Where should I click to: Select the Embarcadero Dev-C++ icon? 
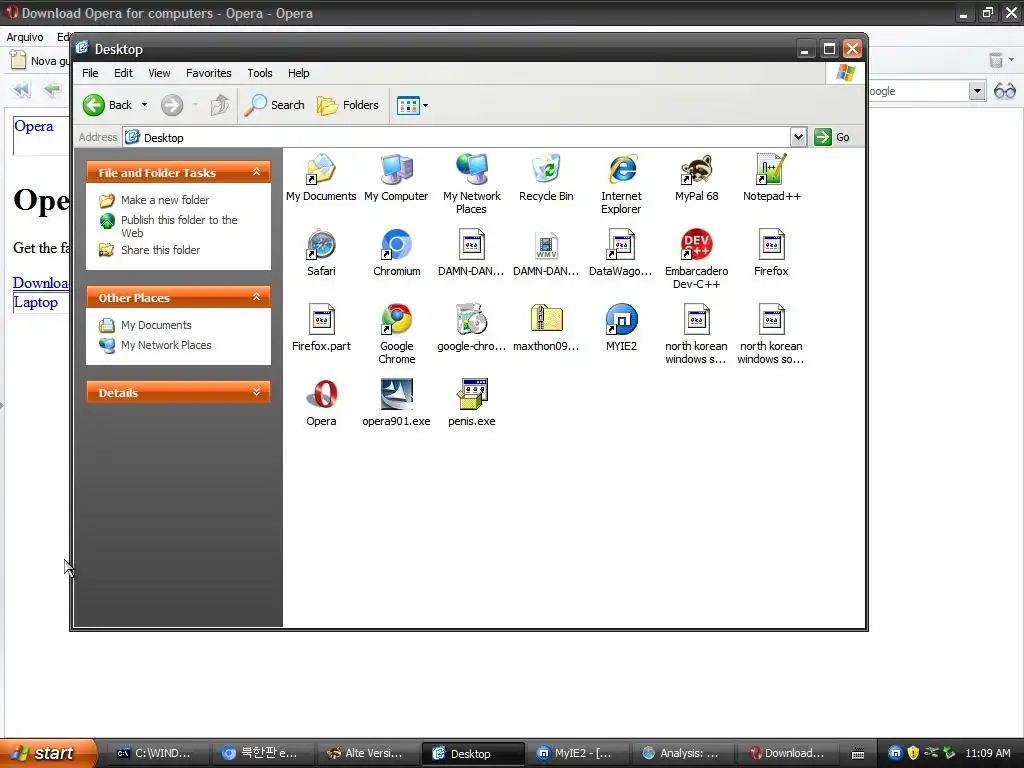(696, 259)
